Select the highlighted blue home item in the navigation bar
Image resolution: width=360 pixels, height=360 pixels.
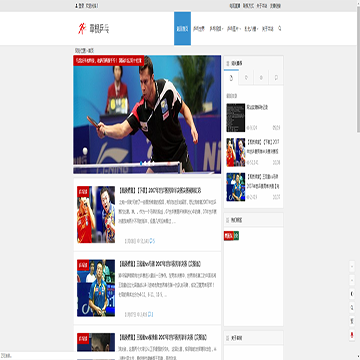click(x=182, y=29)
